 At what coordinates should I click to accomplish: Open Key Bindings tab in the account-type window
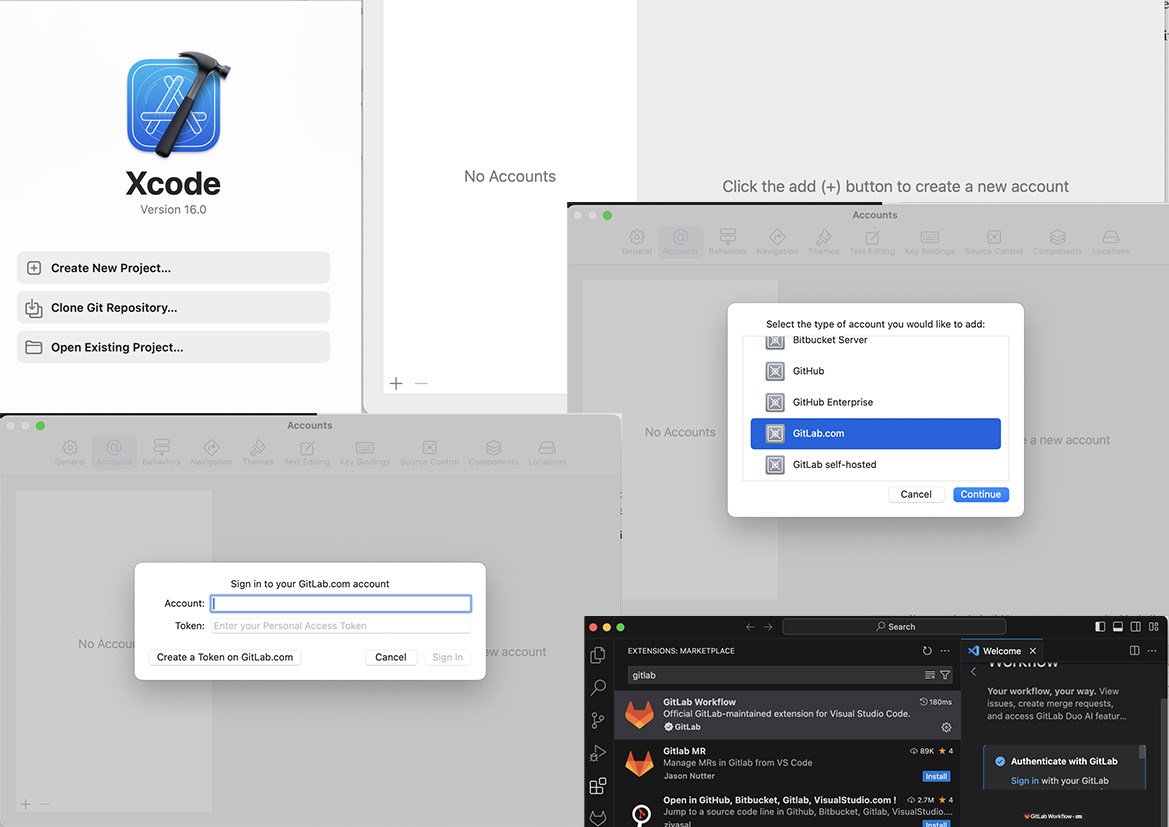point(930,242)
